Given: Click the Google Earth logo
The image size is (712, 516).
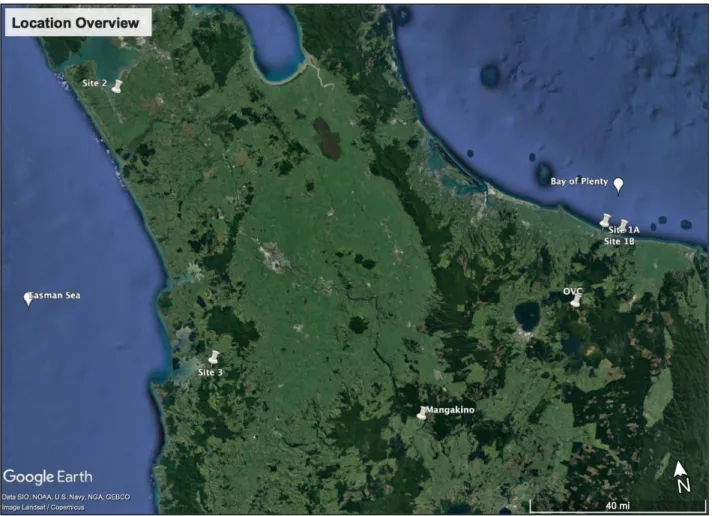Looking at the screenshot, I should [x=48, y=477].
